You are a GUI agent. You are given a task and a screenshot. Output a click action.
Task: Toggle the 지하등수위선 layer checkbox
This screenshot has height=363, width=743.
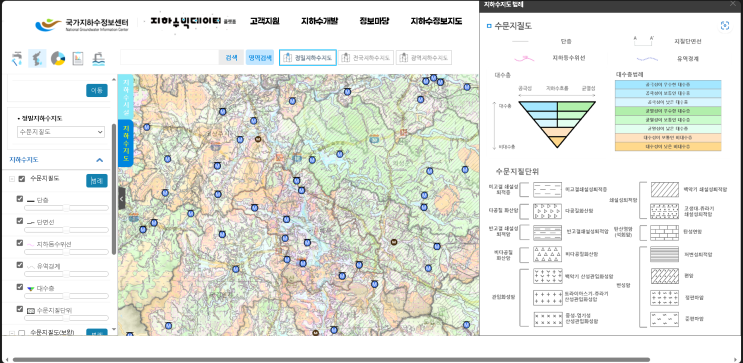pyautogui.click(x=19, y=243)
